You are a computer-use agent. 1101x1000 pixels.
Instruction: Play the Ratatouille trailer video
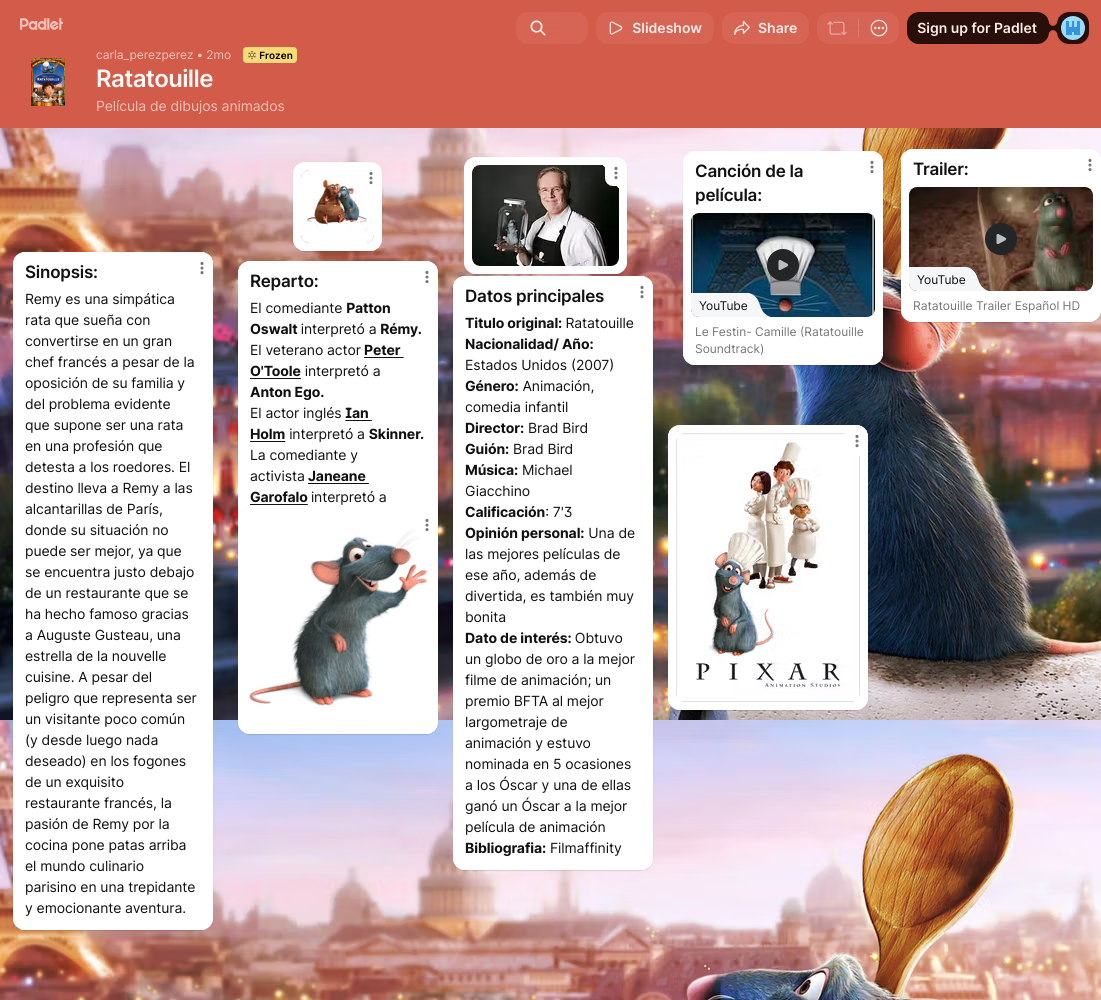pos(1000,238)
